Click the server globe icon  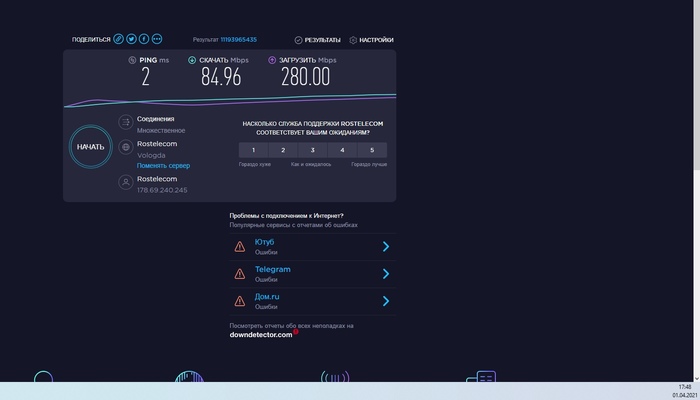[x=126, y=147]
